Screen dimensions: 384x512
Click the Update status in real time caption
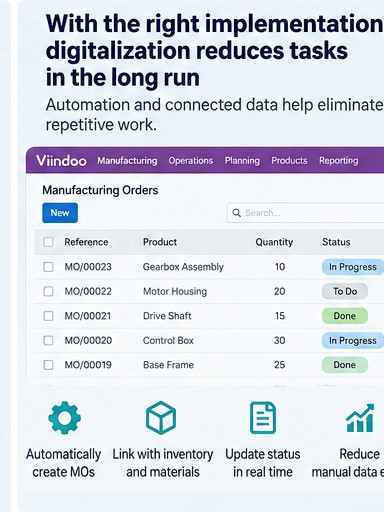(x=263, y=463)
